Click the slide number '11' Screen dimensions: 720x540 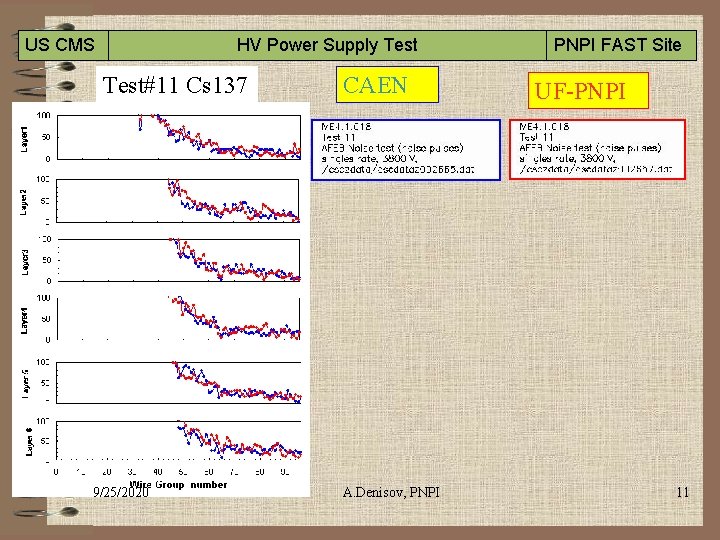(682, 492)
